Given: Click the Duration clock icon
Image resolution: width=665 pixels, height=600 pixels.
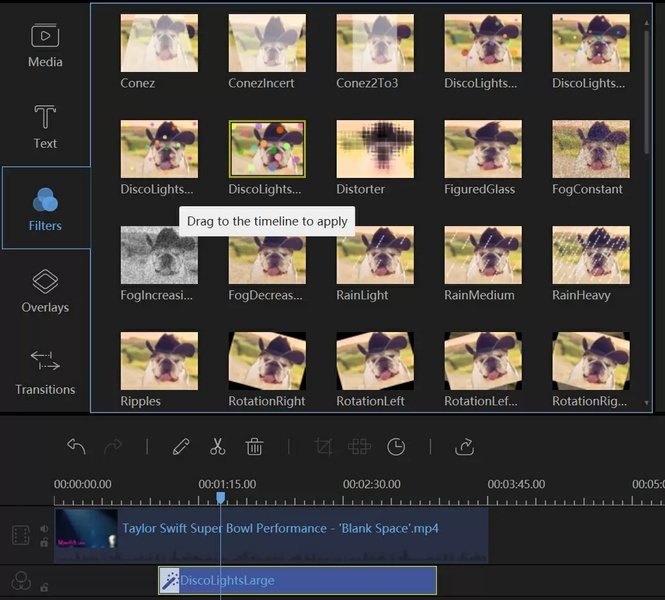Looking at the screenshot, I should coord(396,447).
